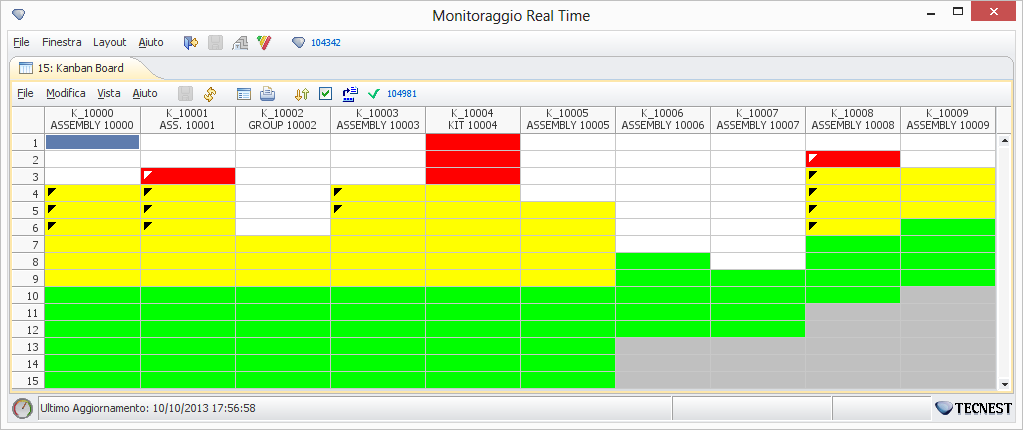Print the Kanban board
Screen dimensions: 1023x430
click(267, 94)
